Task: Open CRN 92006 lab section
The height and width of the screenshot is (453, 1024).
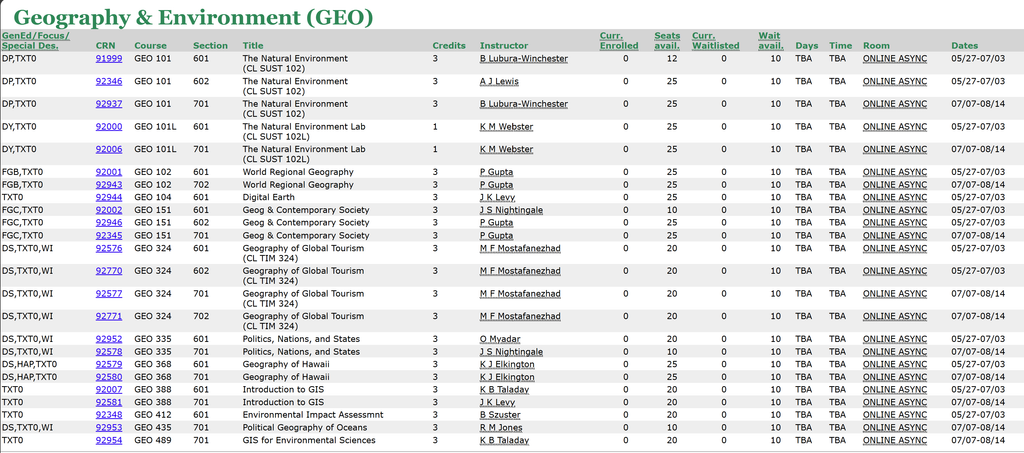Action: click(x=108, y=149)
